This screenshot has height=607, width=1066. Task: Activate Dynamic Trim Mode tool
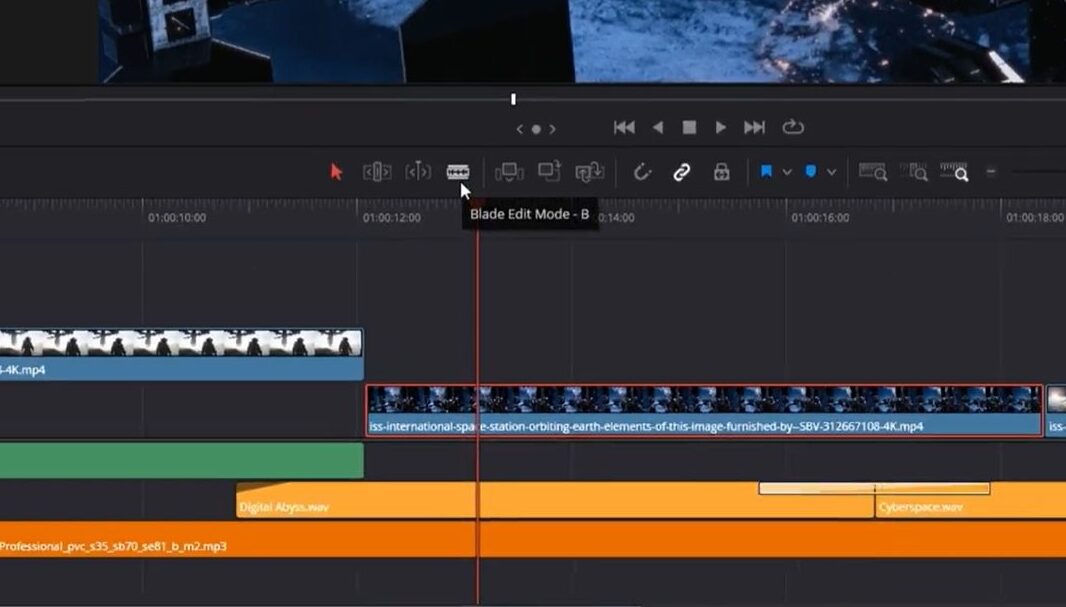pyautogui.click(x=418, y=172)
